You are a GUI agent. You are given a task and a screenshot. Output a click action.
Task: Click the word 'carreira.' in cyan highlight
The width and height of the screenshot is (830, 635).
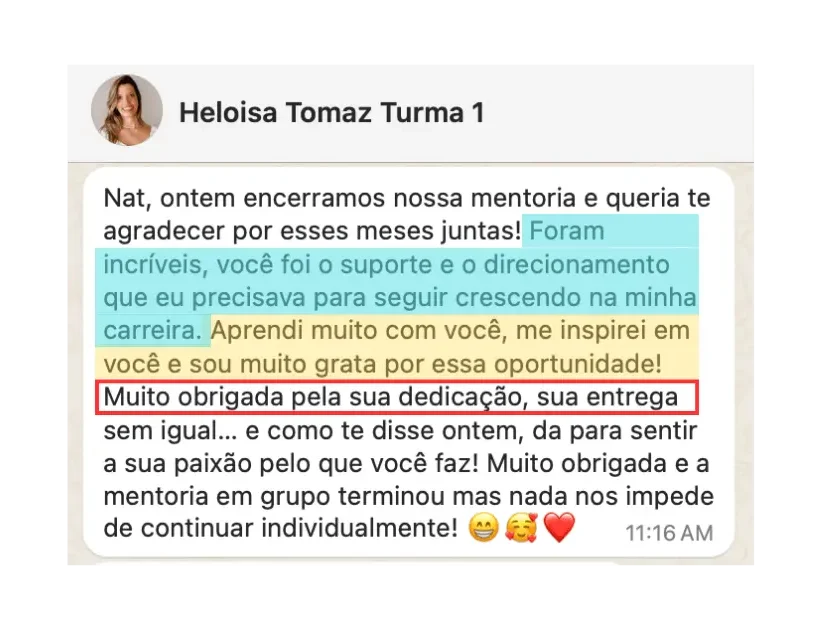point(152,331)
